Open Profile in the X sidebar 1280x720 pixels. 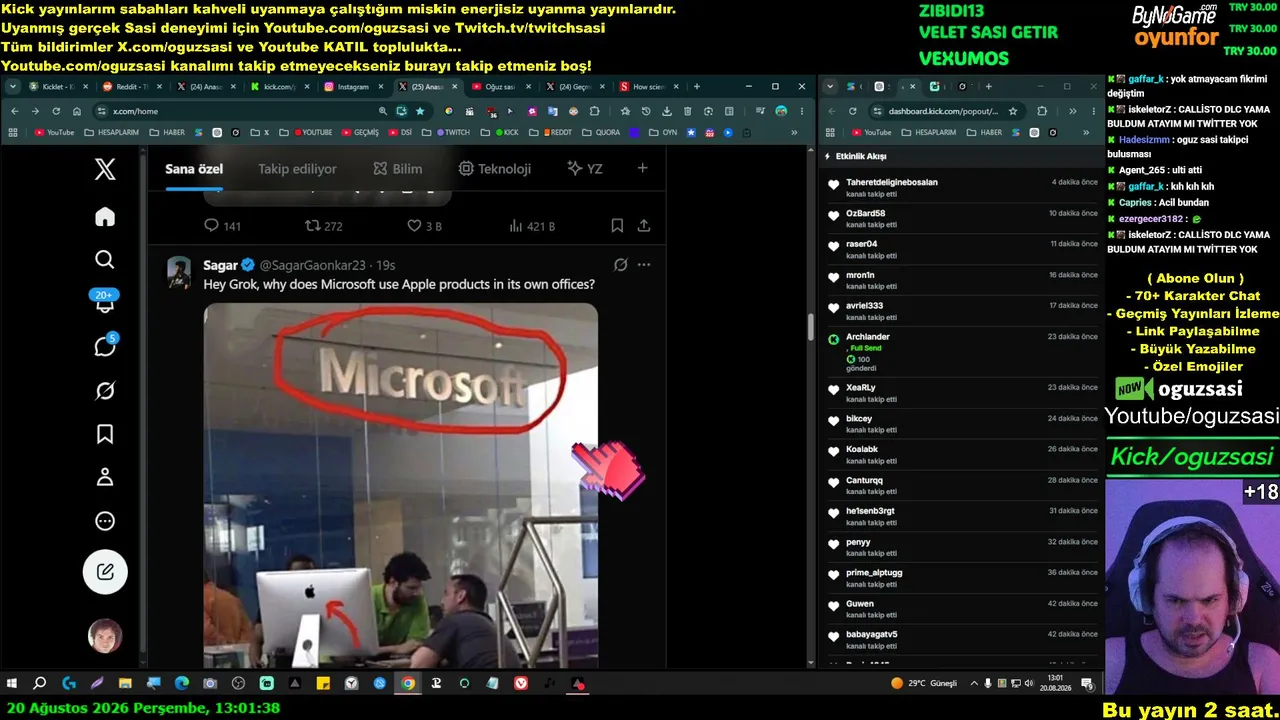click(105, 477)
